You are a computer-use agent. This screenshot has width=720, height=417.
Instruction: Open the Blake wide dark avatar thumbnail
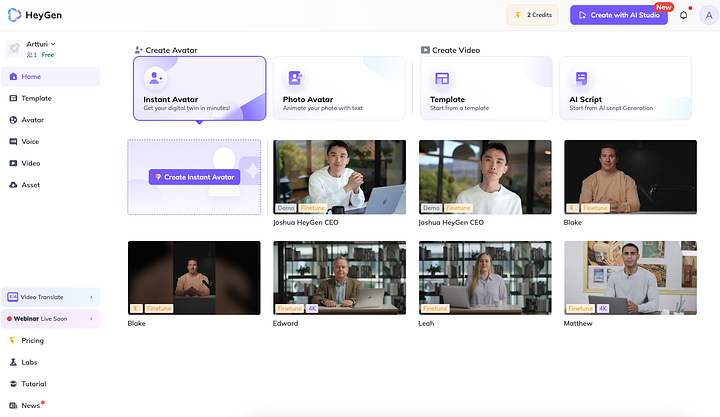point(630,177)
